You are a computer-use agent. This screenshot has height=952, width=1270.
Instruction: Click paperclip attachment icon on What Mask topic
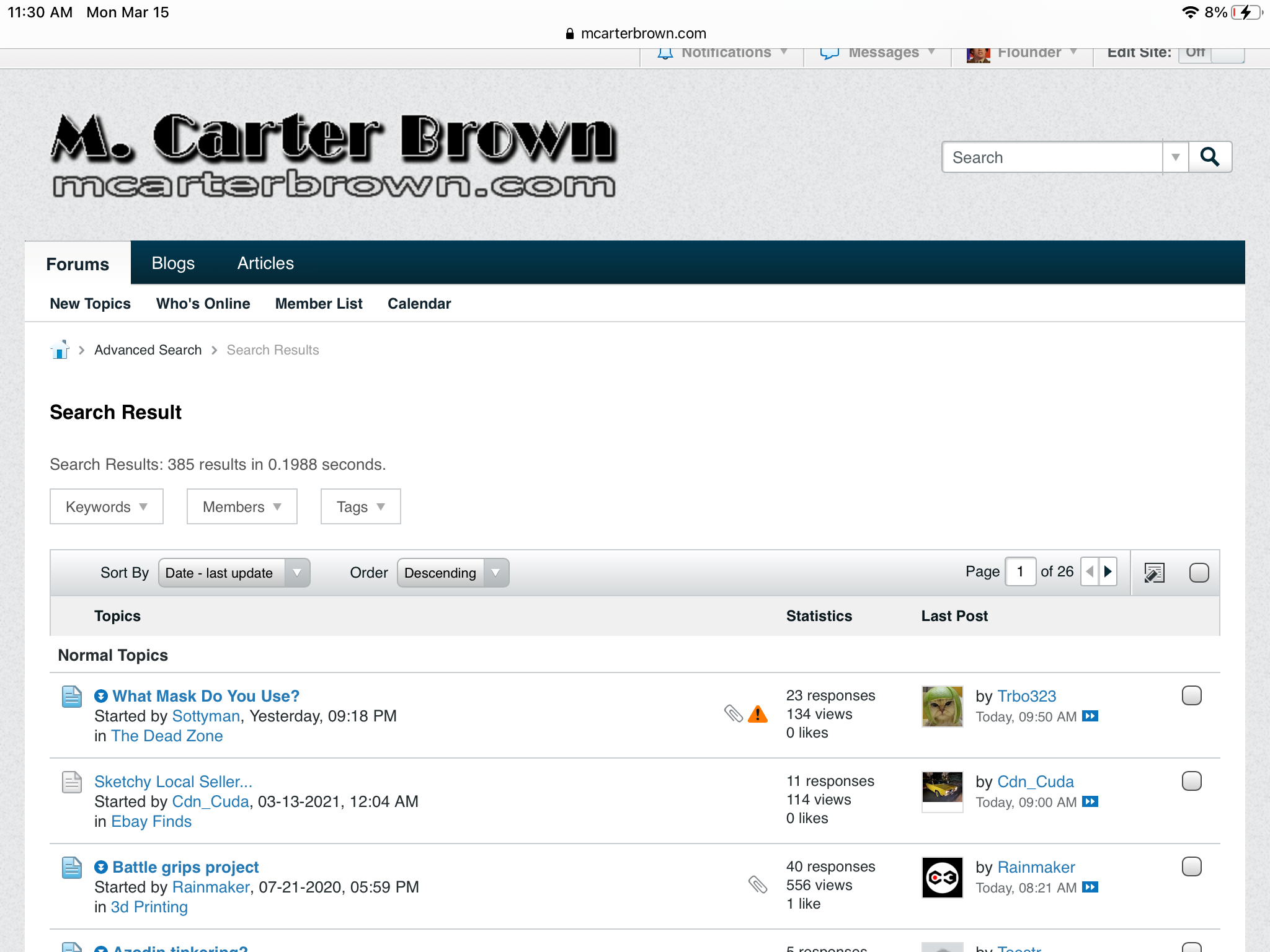tap(734, 714)
